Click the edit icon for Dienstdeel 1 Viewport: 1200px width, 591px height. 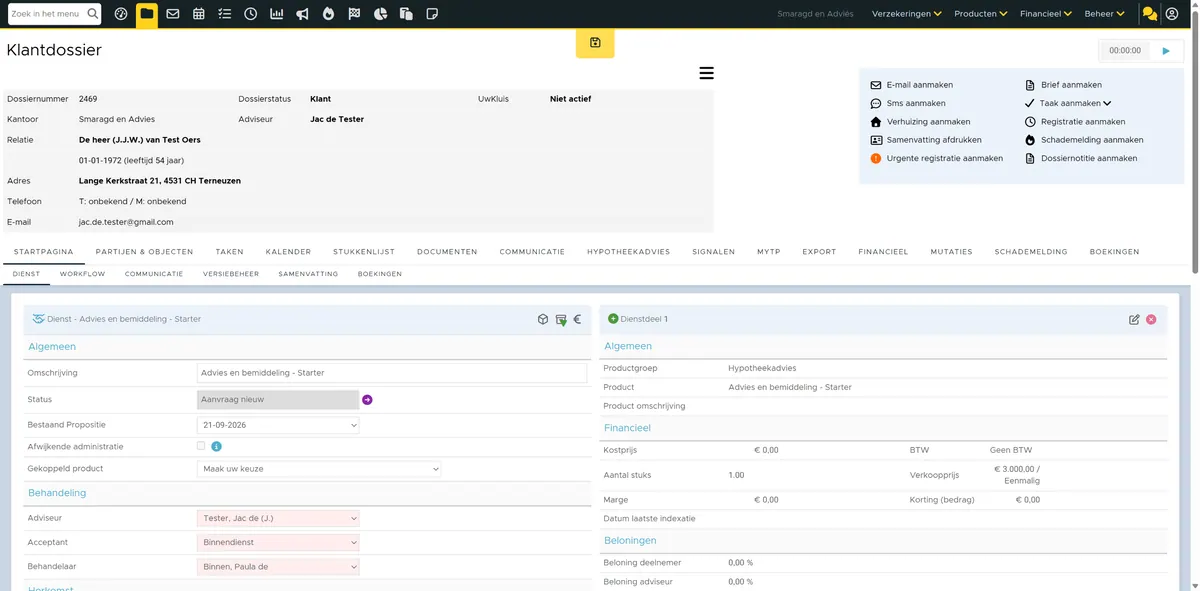coord(1134,319)
